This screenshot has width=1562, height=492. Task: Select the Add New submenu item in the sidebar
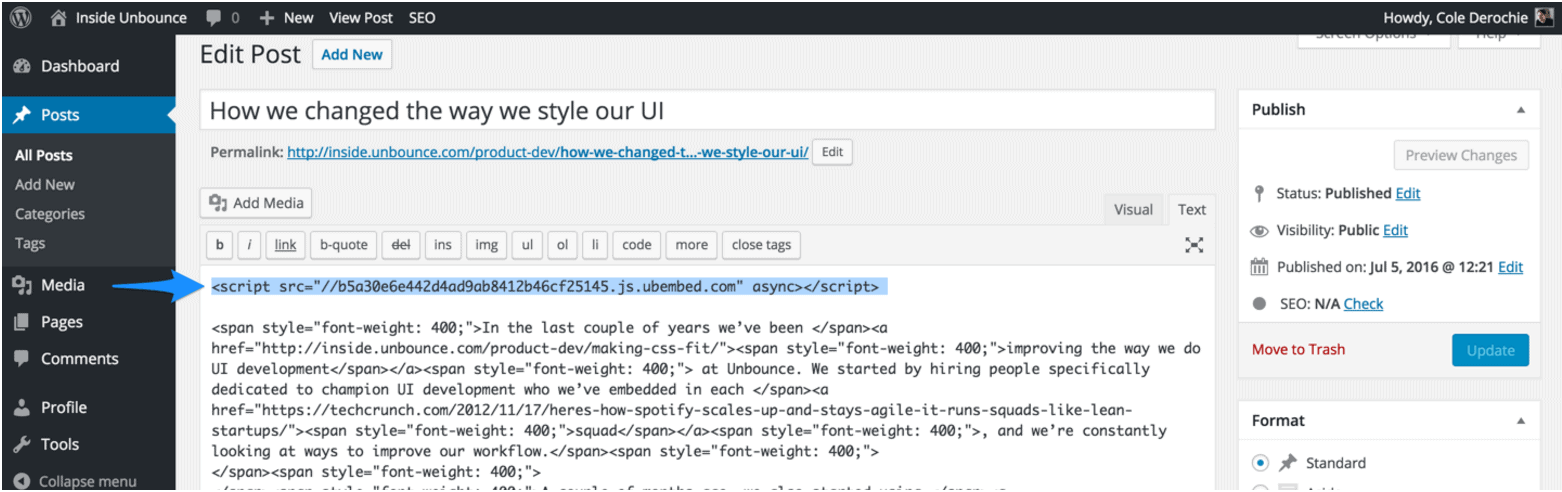tap(45, 184)
